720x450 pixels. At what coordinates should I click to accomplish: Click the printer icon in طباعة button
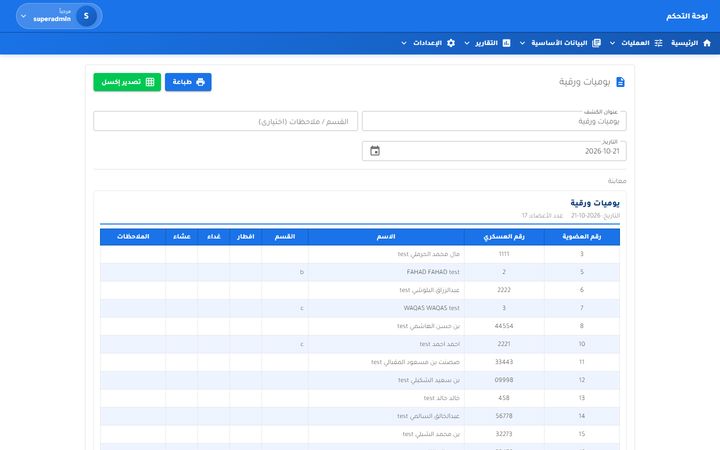(x=200, y=82)
